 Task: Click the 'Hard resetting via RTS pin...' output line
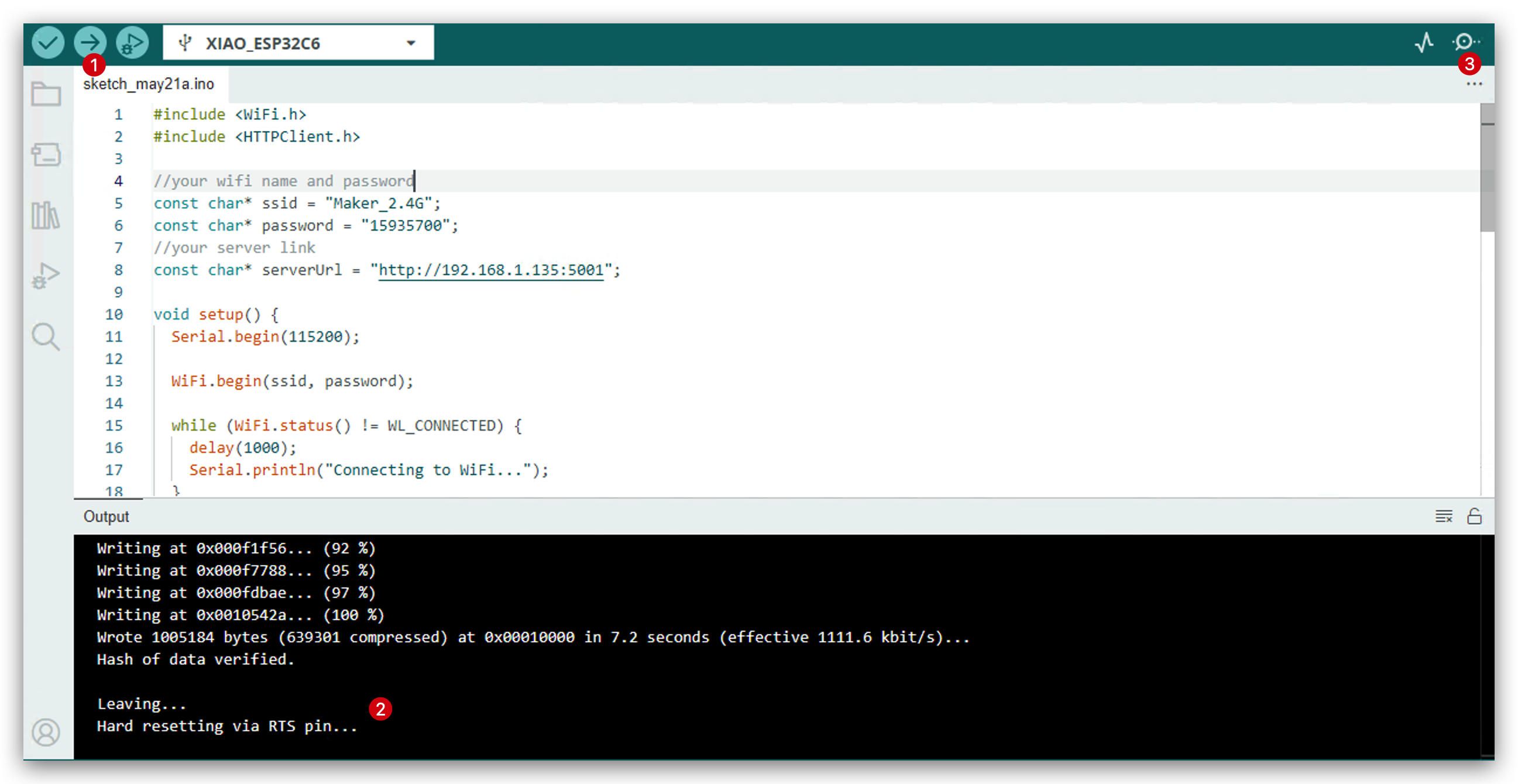coord(228,726)
